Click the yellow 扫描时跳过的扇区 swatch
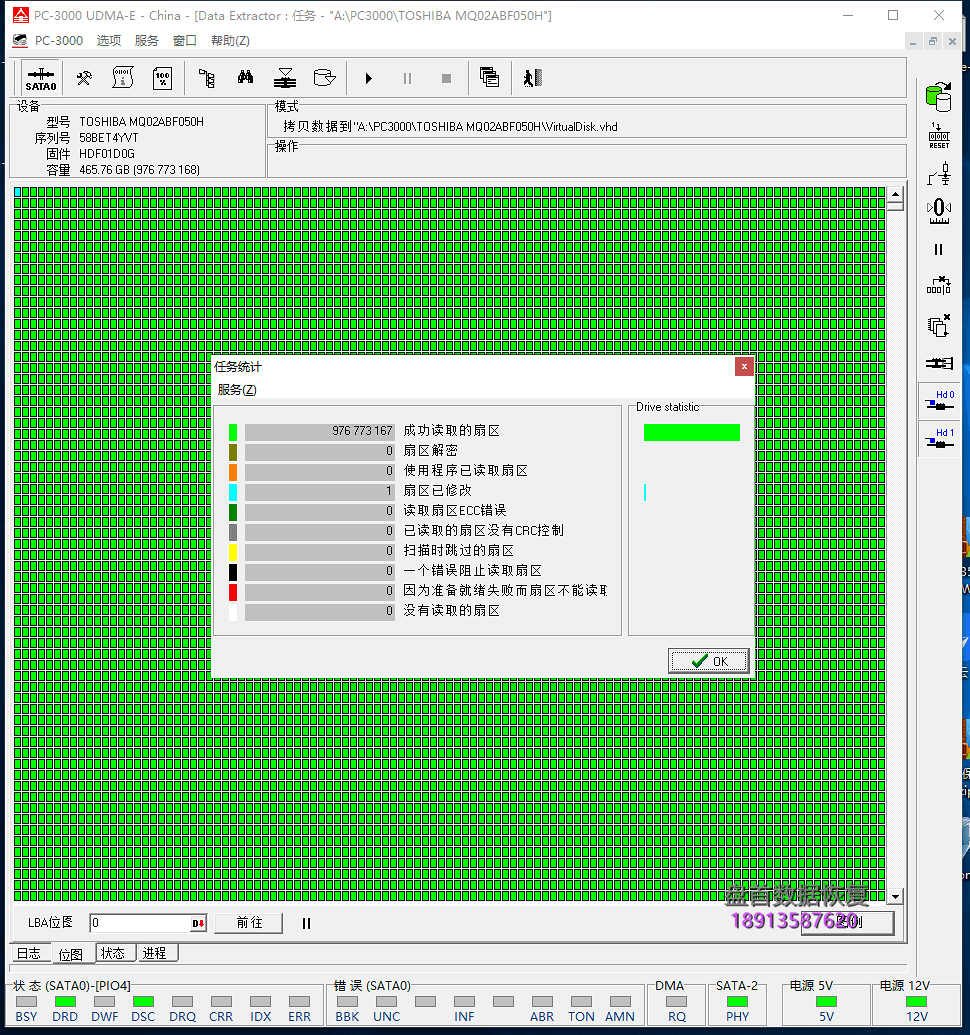The image size is (970, 1035). click(233, 552)
